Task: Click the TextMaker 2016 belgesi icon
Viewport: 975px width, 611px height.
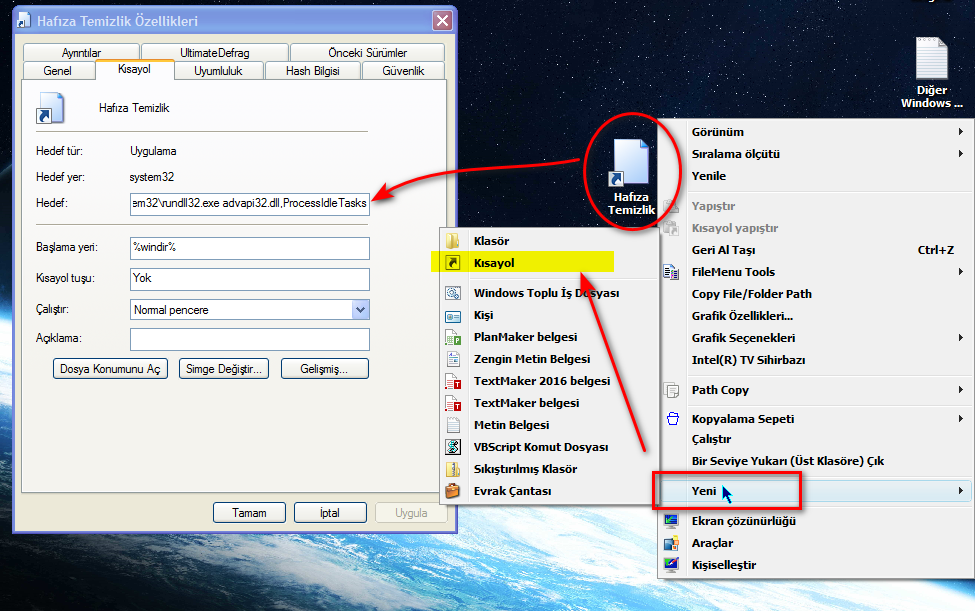Action: pyautogui.click(x=453, y=381)
